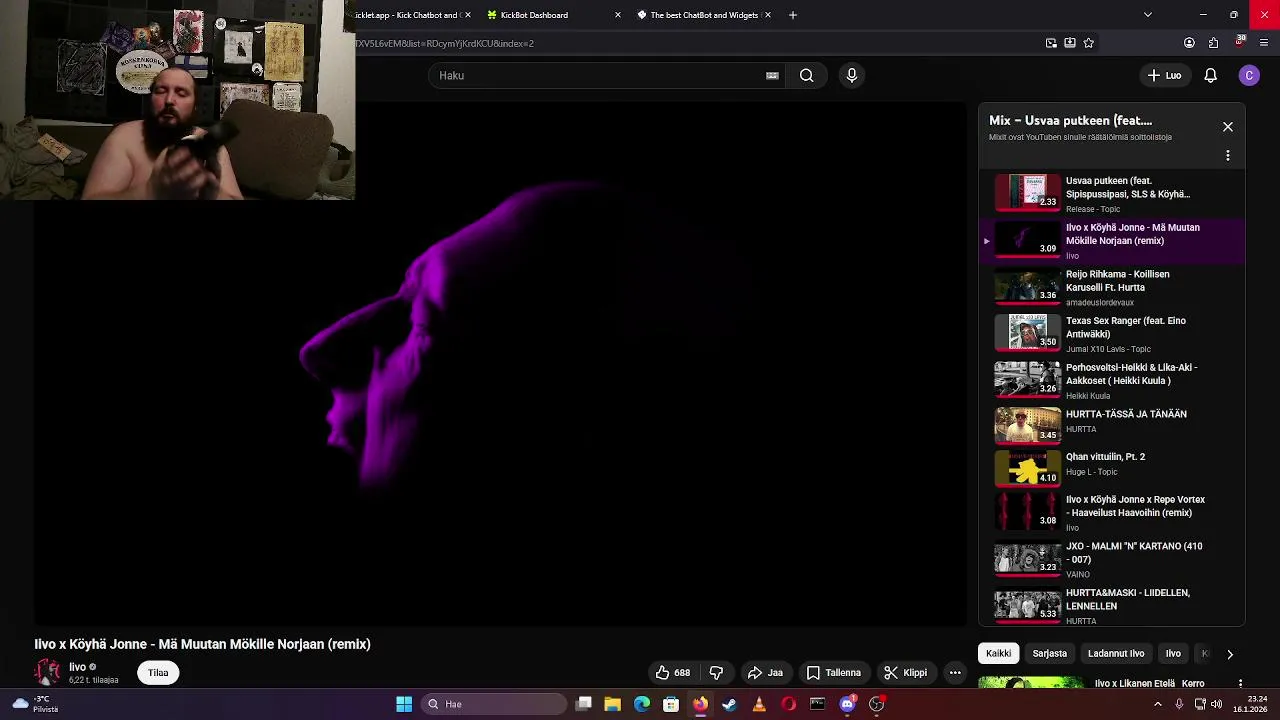Start voice search with the microphone icon
The height and width of the screenshot is (720, 1280).
[x=852, y=75]
